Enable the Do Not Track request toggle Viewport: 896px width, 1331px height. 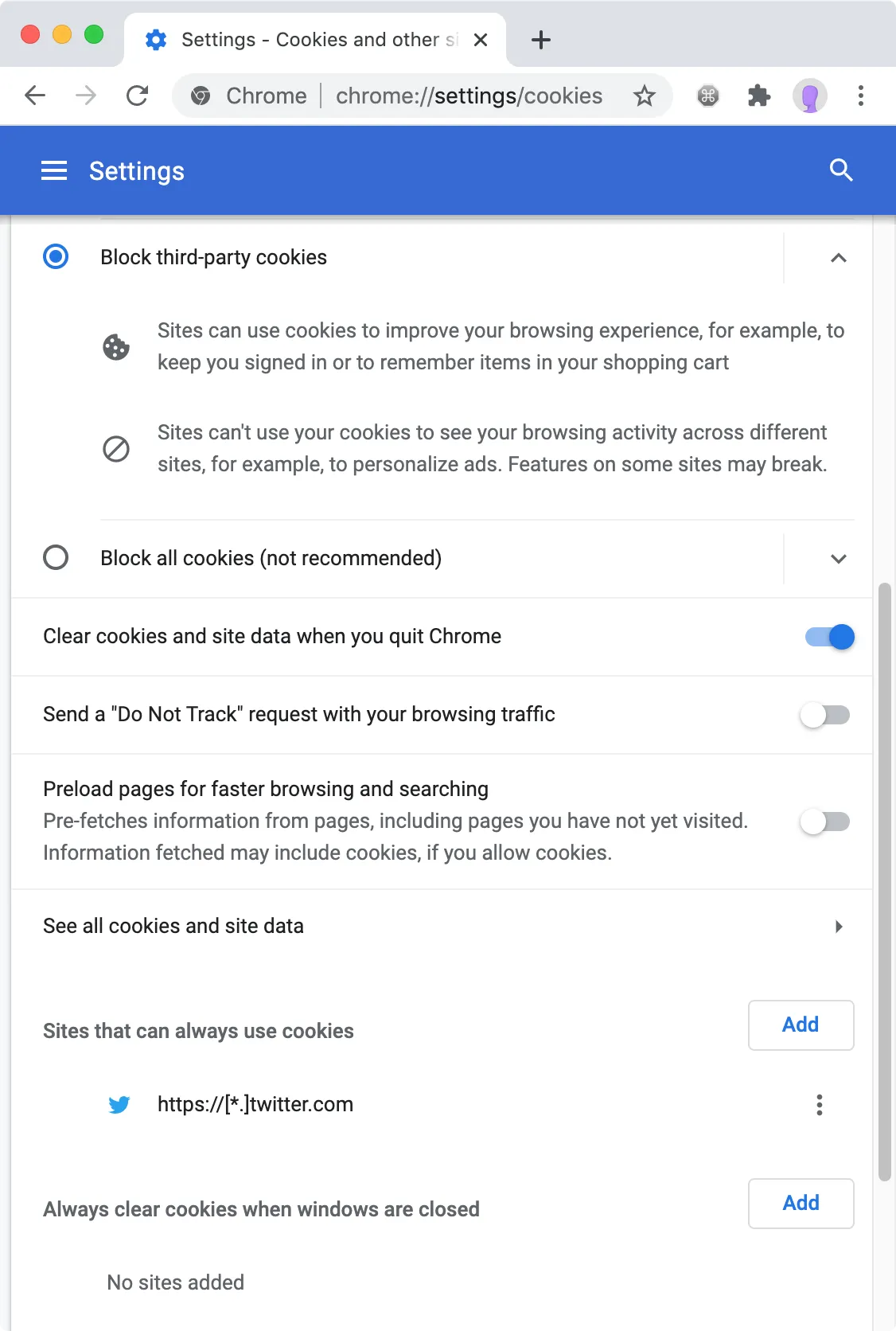(x=825, y=715)
